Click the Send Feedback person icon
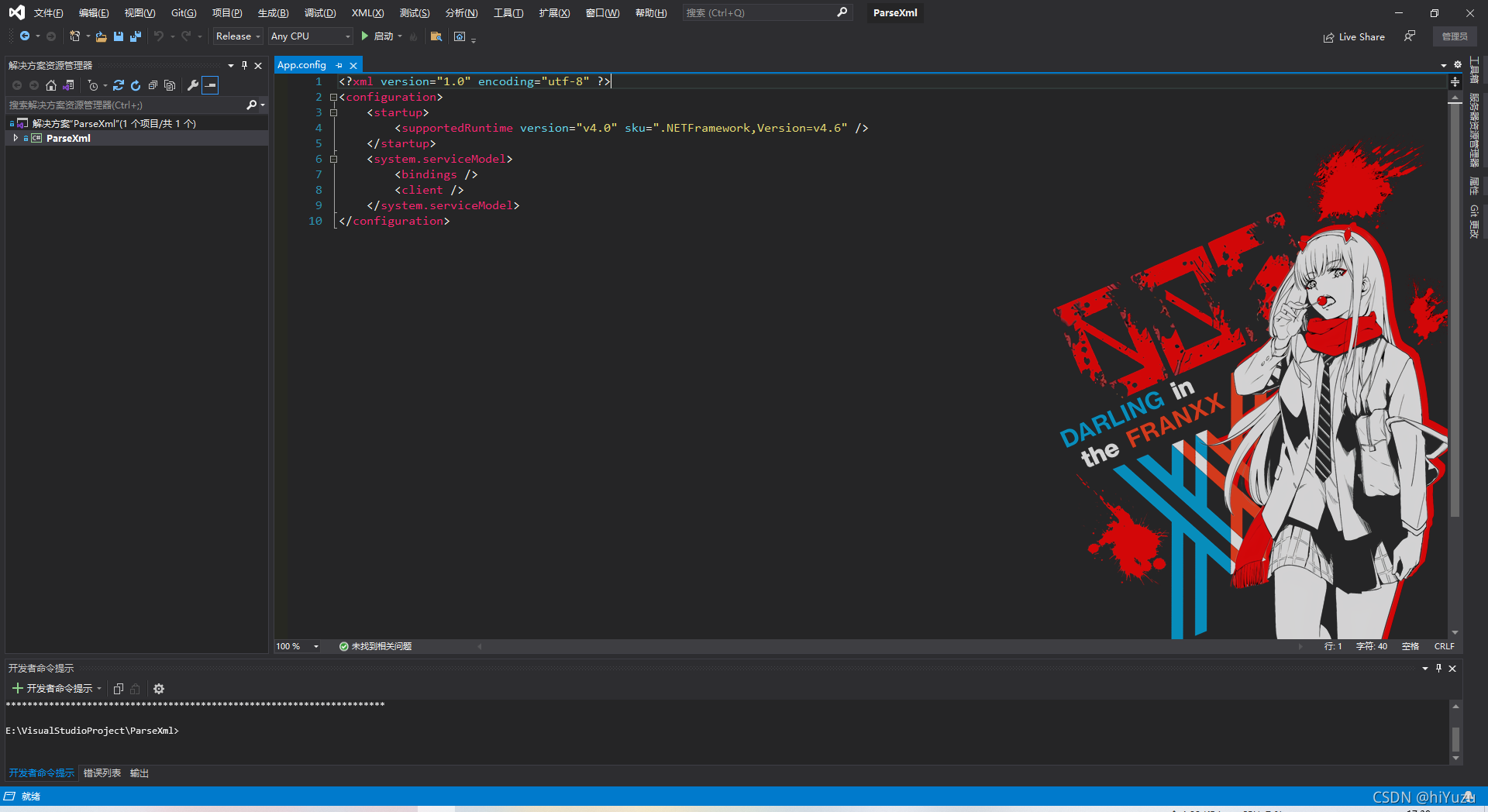This screenshot has height=812, width=1488. (x=1410, y=36)
